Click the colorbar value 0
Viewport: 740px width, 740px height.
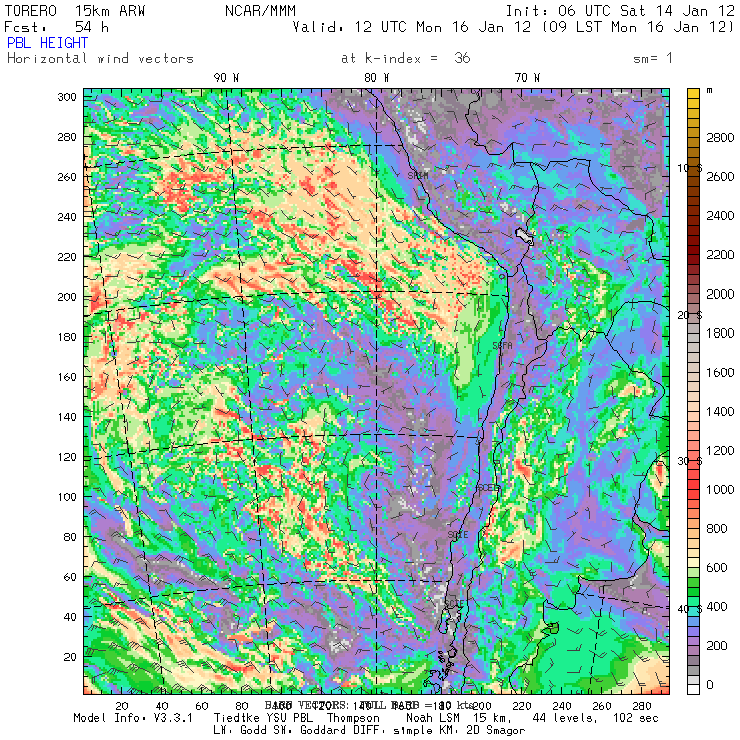[x=710, y=685]
